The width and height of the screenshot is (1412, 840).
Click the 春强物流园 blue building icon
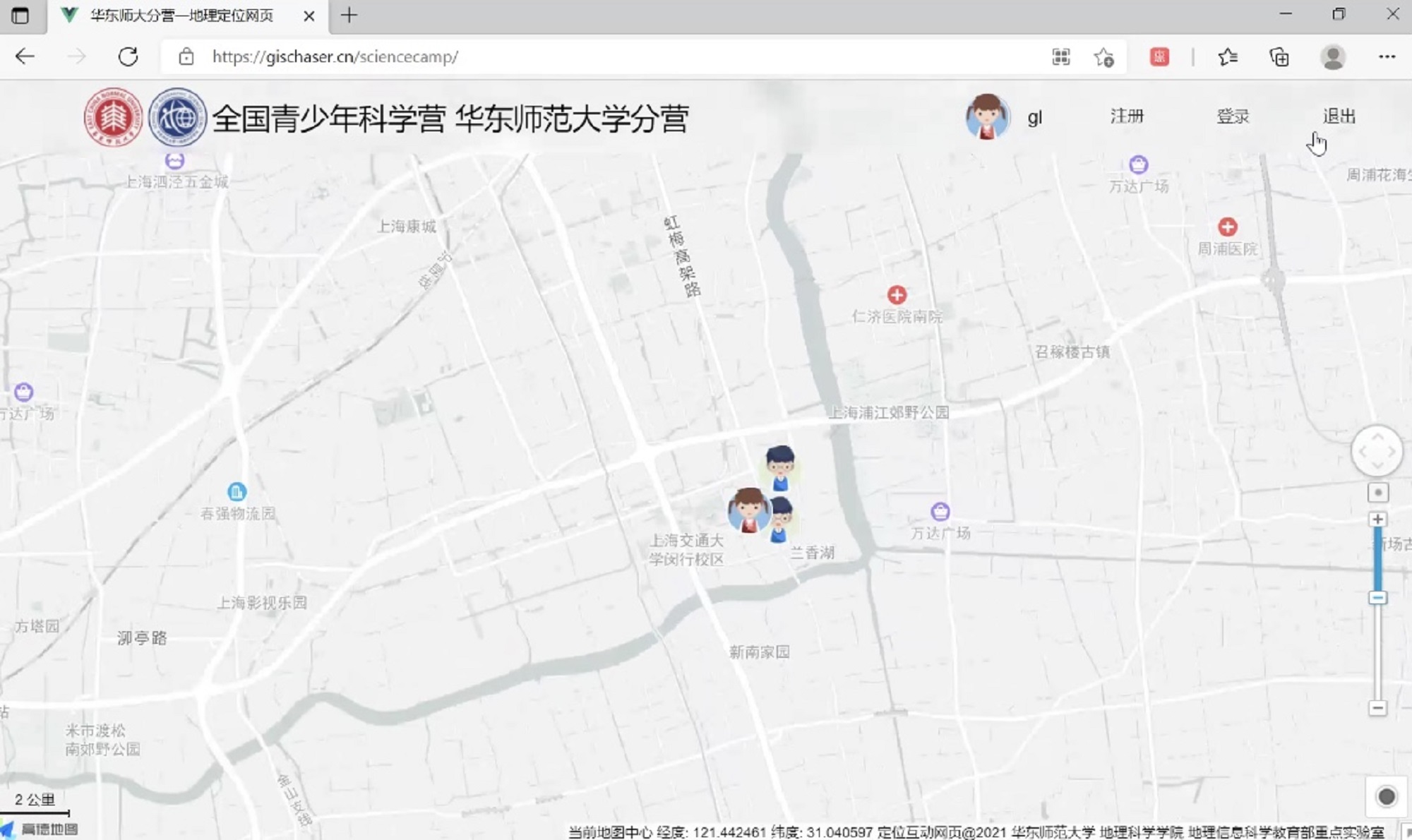coord(237,491)
